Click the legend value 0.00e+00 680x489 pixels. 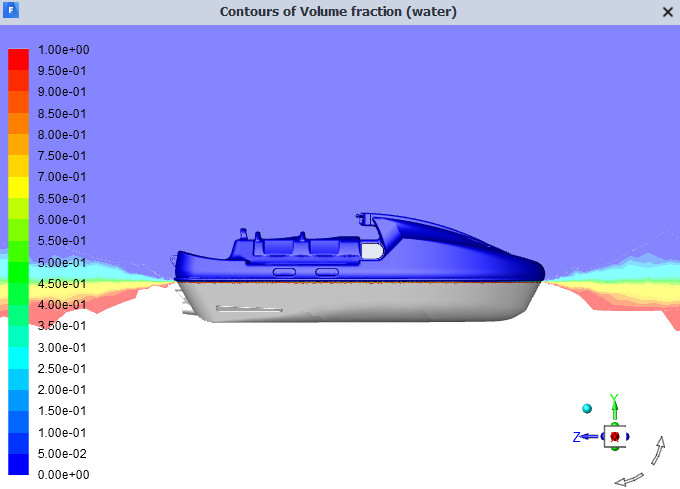[63, 475]
